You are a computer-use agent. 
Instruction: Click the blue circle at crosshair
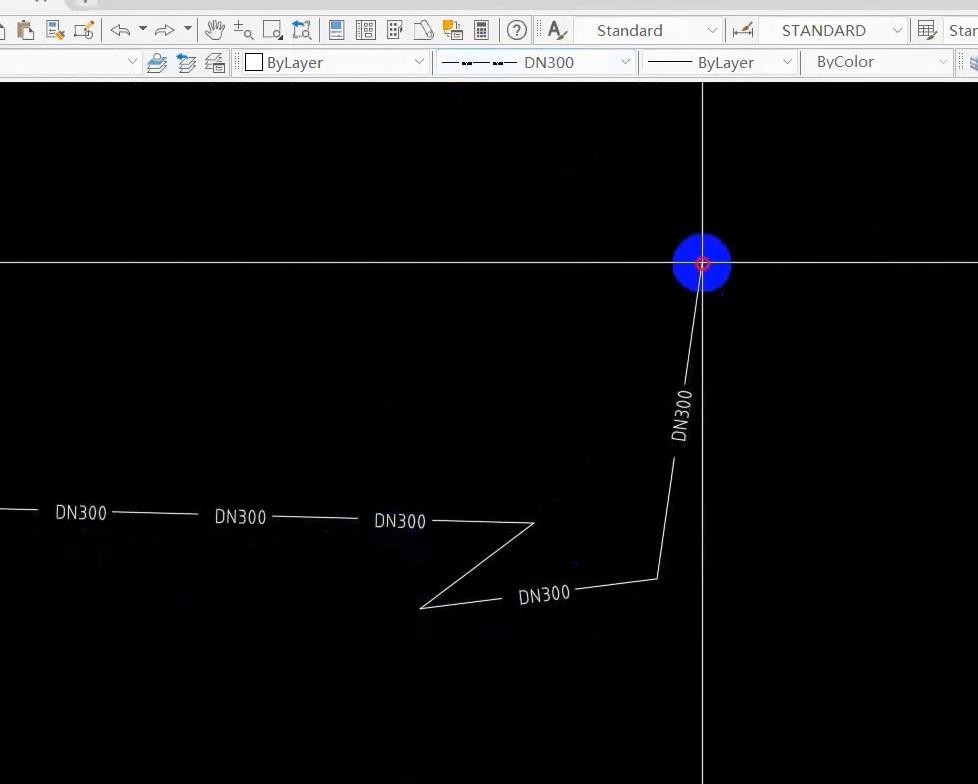click(702, 263)
